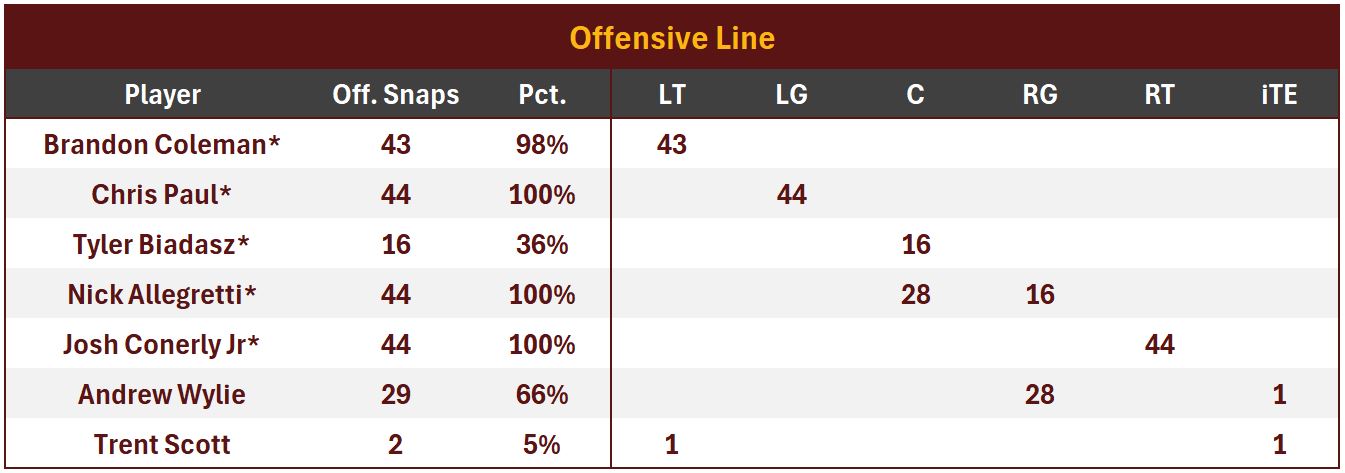Viewport: 1345px width, 473px height.
Task: Click the LG column header
Action: (x=791, y=95)
